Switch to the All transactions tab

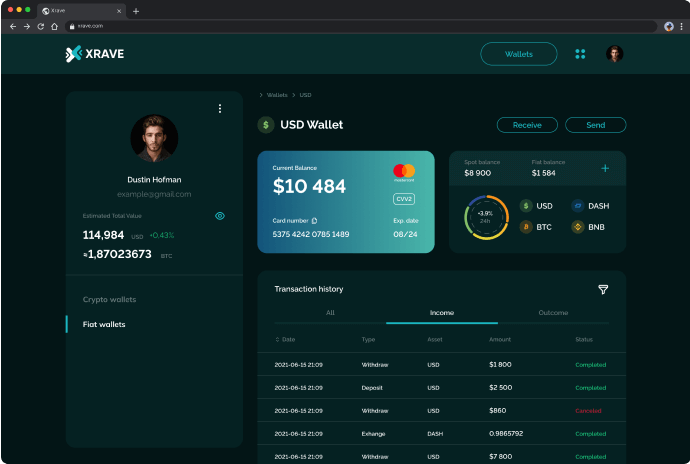point(330,313)
